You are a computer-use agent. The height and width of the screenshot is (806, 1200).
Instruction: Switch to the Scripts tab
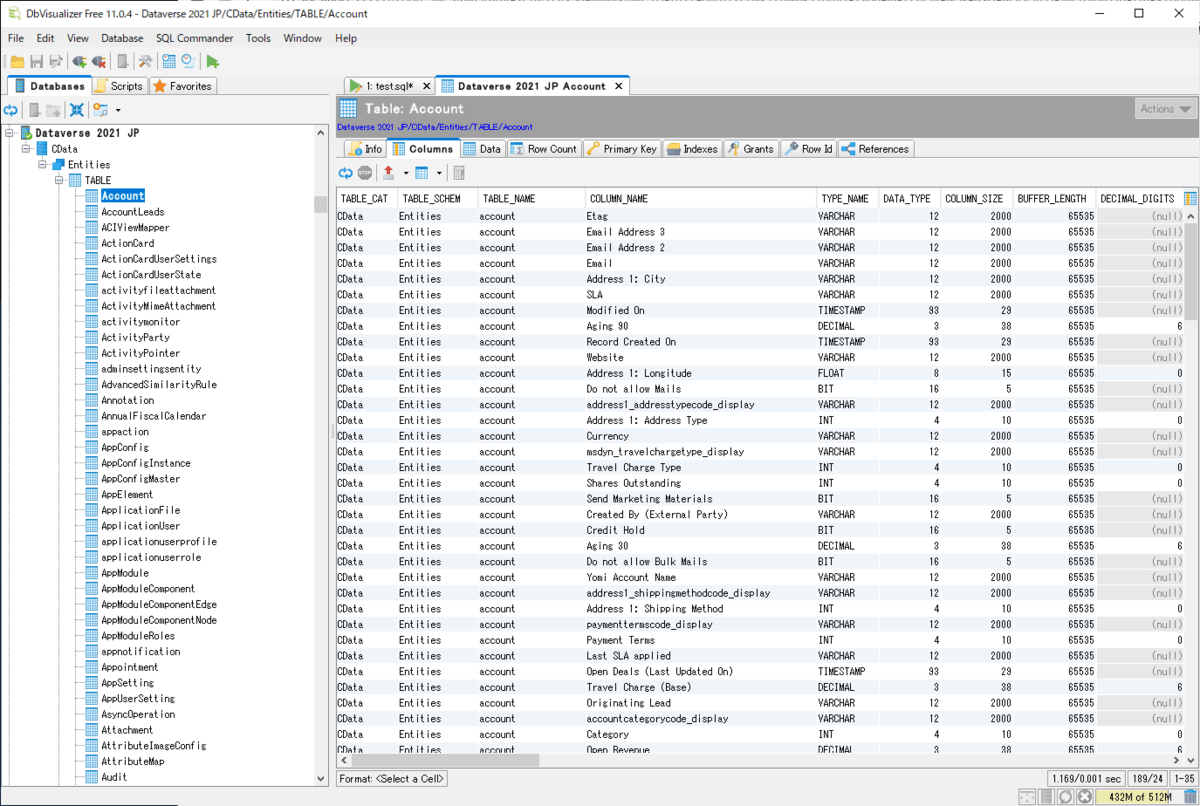tap(119, 86)
